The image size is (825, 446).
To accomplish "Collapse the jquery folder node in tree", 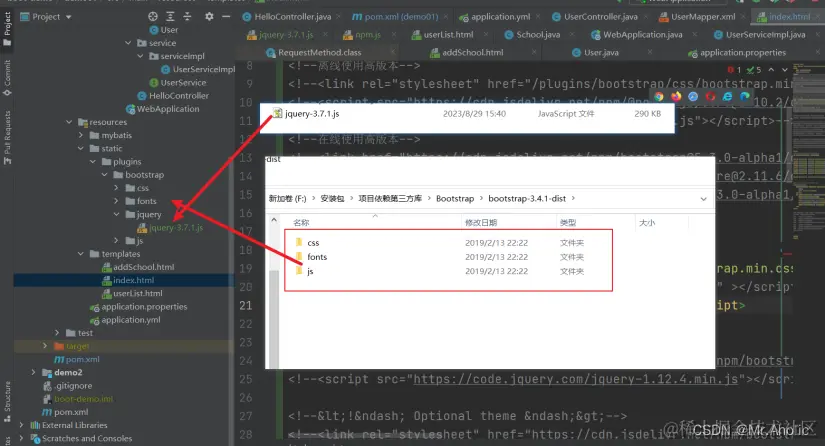I will (x=116, y=214).
